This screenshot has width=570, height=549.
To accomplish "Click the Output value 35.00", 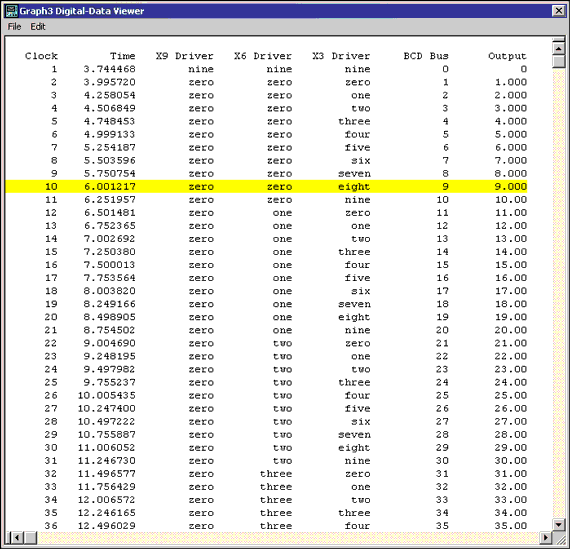I will 510,526.
